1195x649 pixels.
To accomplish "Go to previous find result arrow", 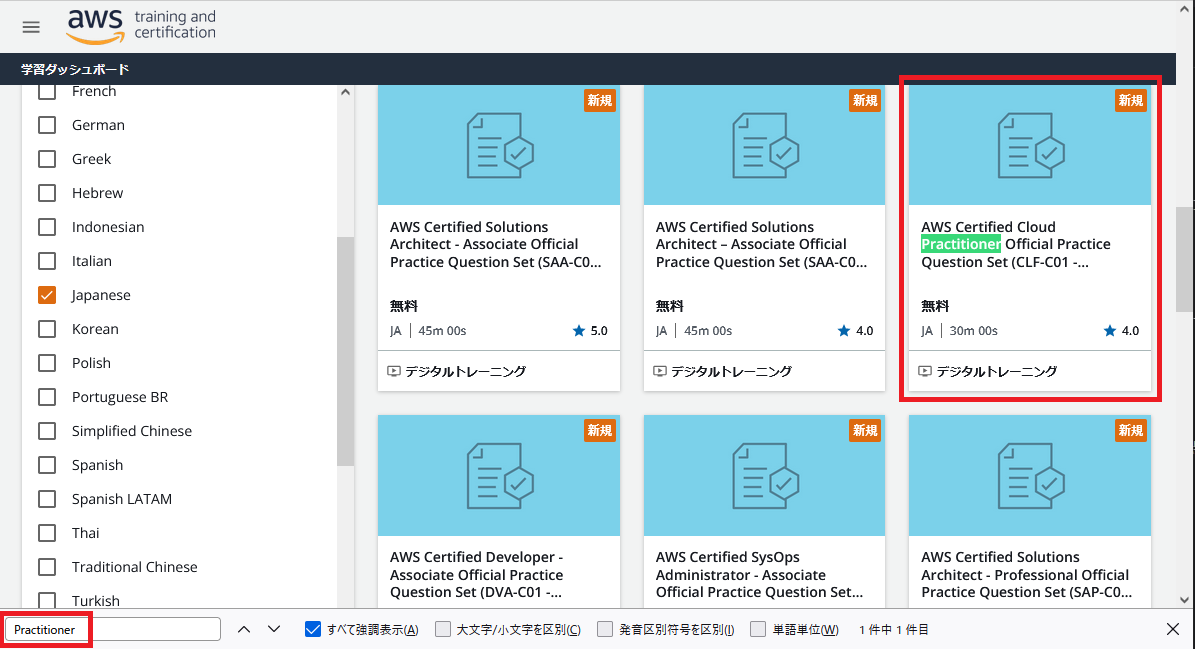I will (244, 629).
